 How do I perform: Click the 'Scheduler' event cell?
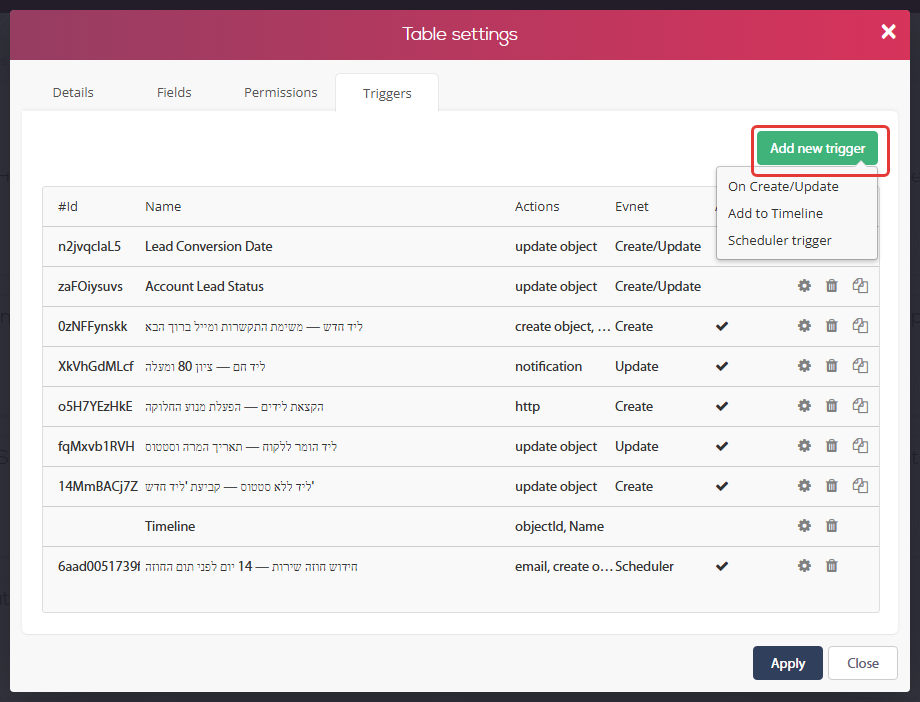coord(644,566)
